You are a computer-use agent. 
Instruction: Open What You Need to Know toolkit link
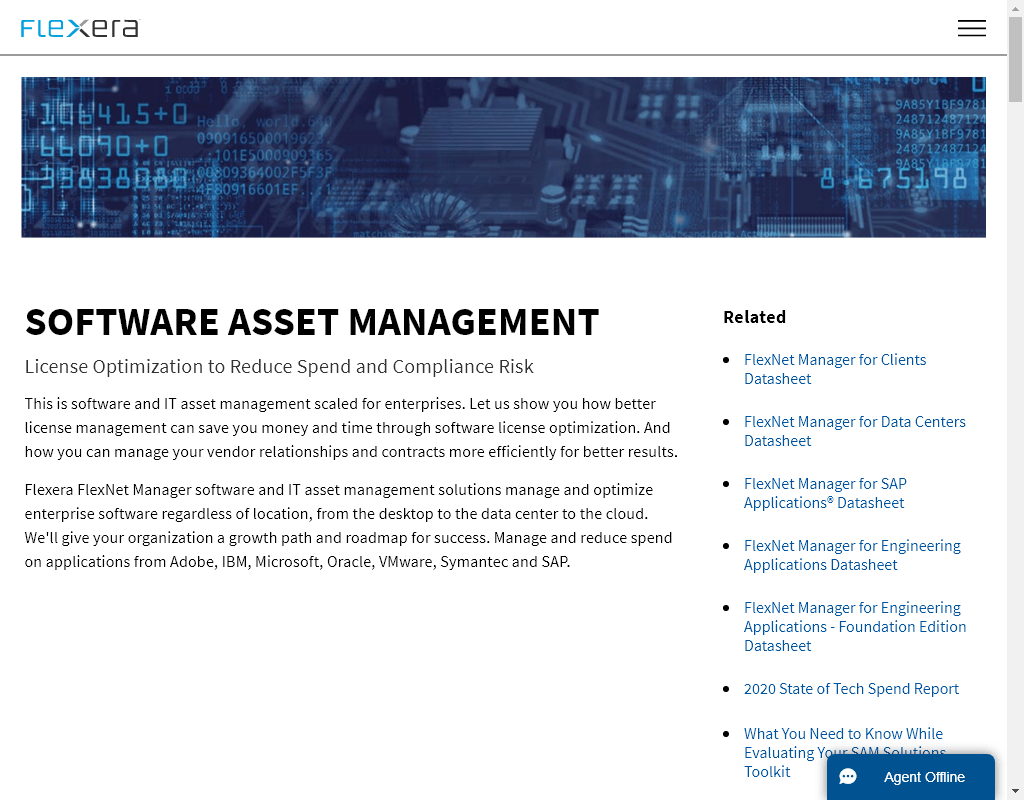coord(844,752)
